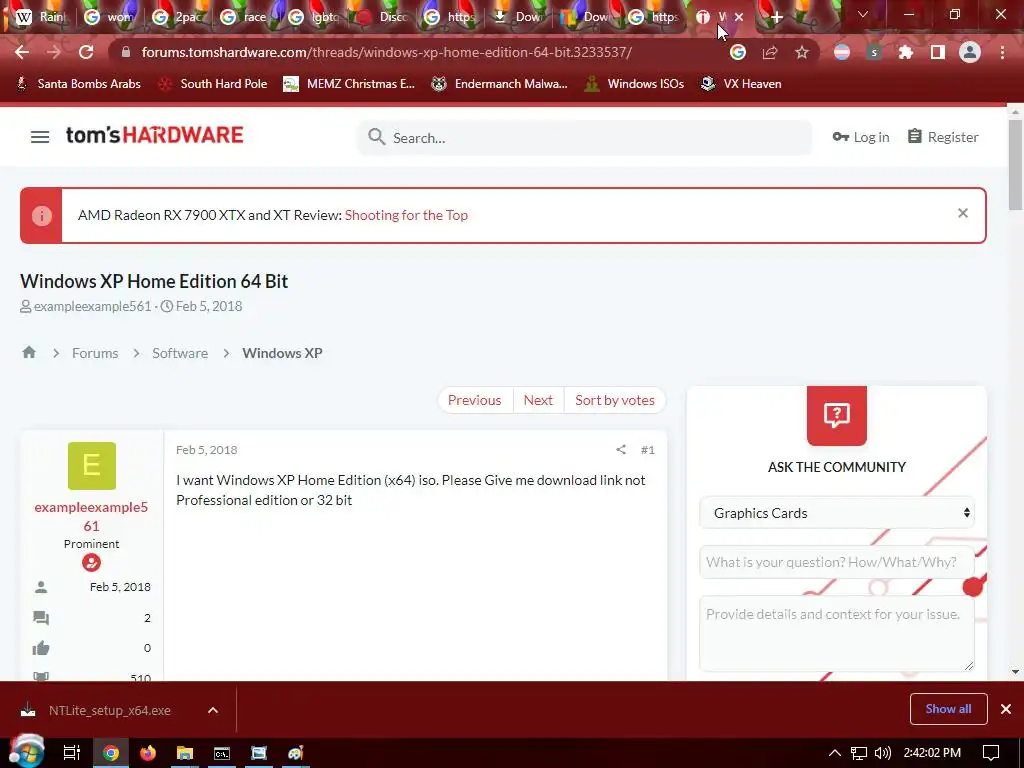This screenshot has height=768, width=1024.
Task: Click the Forums breadcrumb
Action: [x=95, y=353]
